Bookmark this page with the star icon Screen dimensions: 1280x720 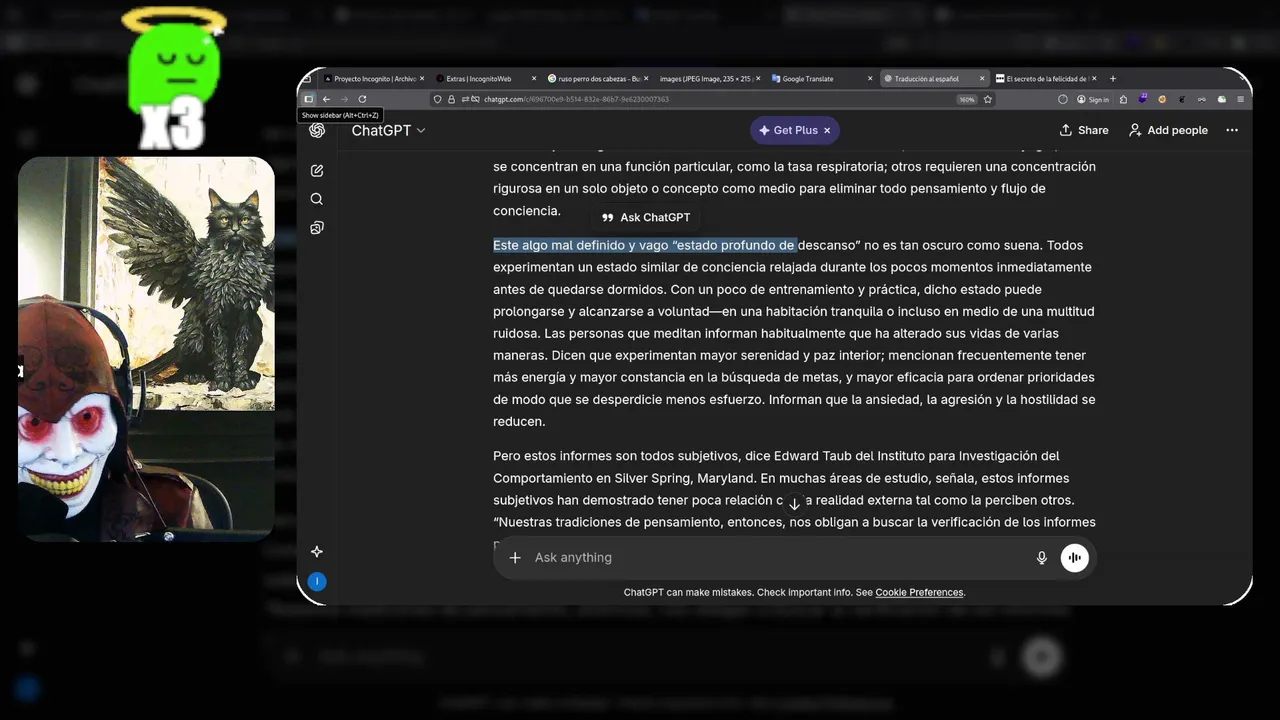988,99
